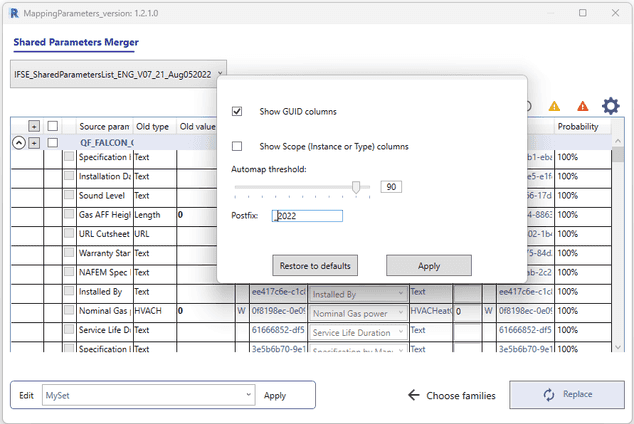Click the Edit label button

pyautogui.click(x=26, y=395)
